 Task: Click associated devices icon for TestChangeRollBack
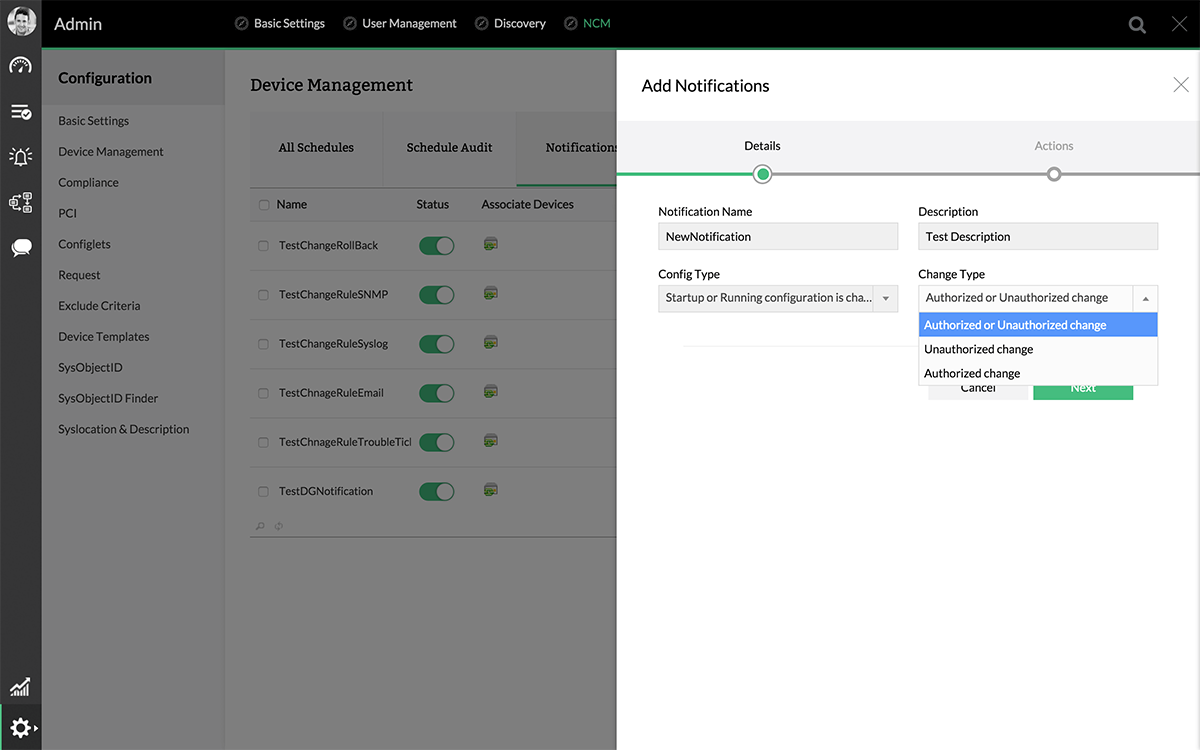(490, 244)
